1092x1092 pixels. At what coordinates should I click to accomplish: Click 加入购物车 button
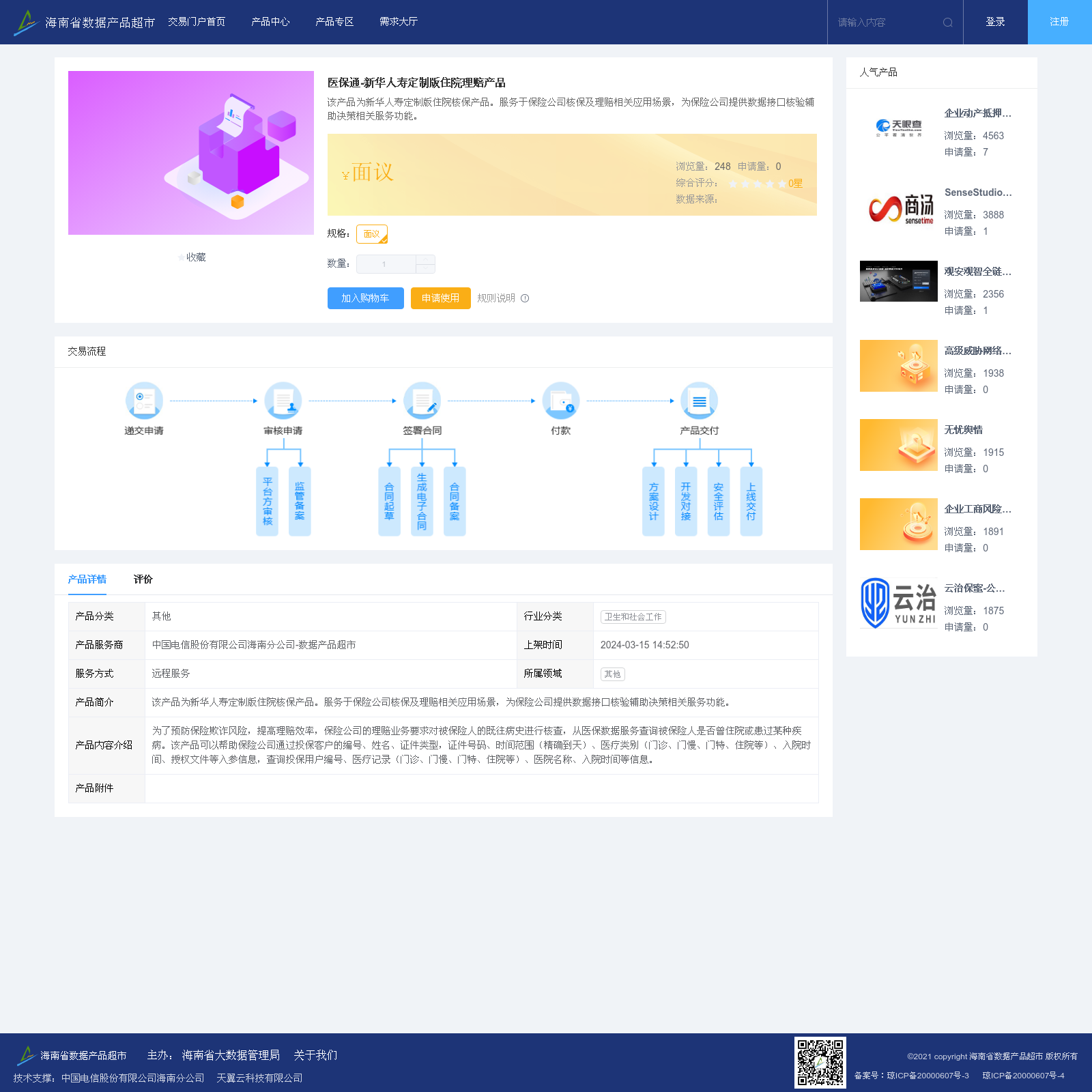pos(366,298)
